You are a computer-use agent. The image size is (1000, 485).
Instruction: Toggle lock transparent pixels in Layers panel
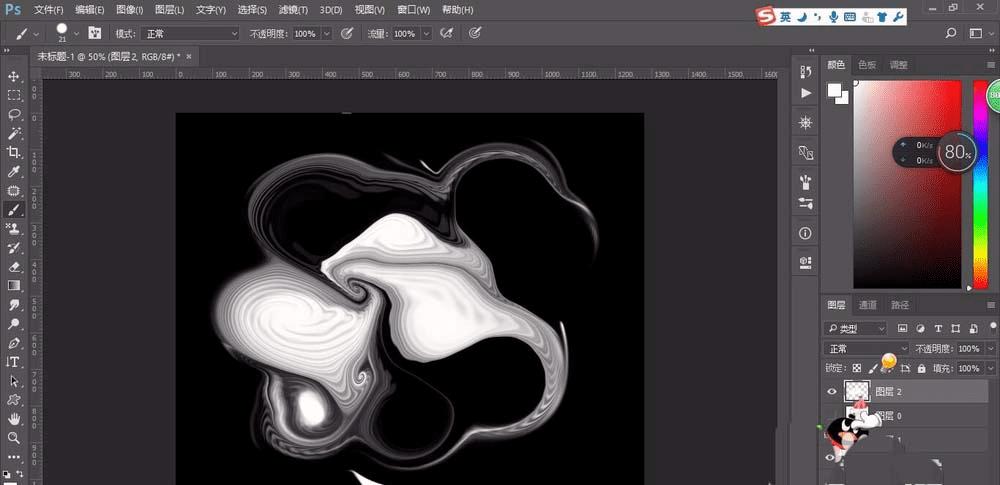[855, 369]
